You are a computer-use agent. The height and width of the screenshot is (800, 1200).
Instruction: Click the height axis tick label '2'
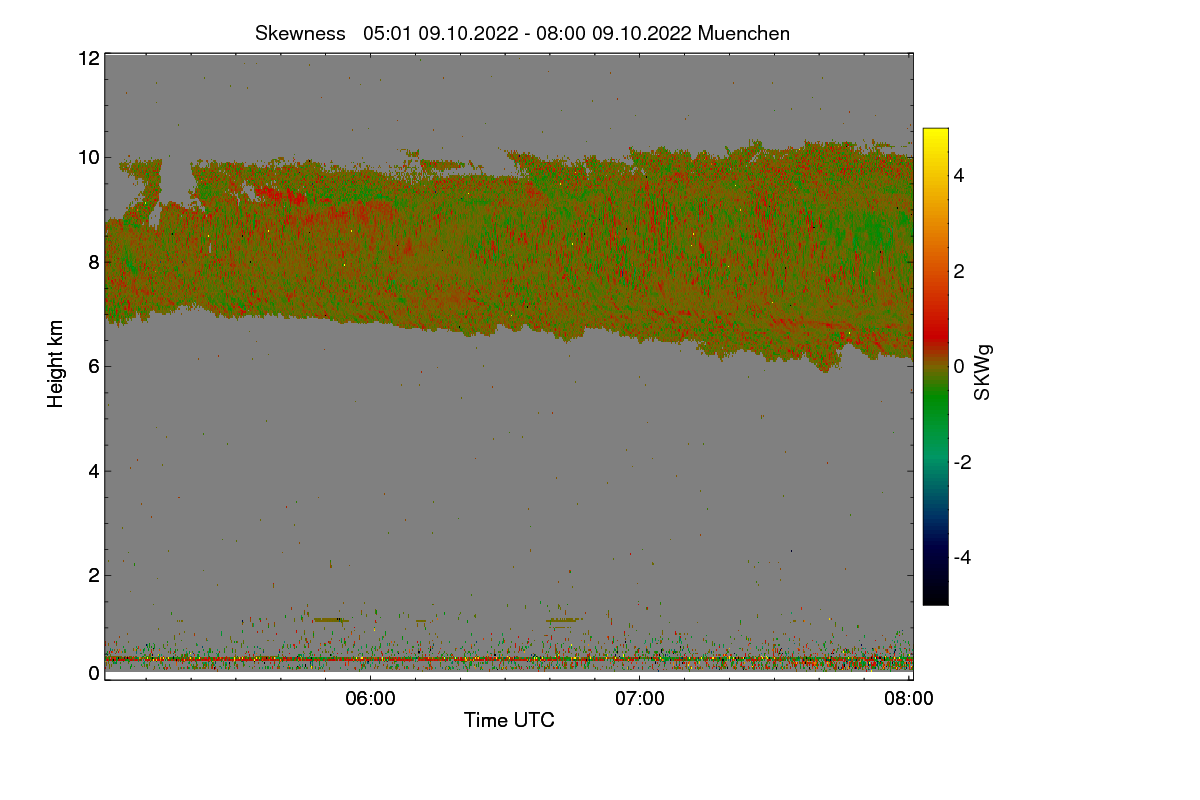pos(93,575)
